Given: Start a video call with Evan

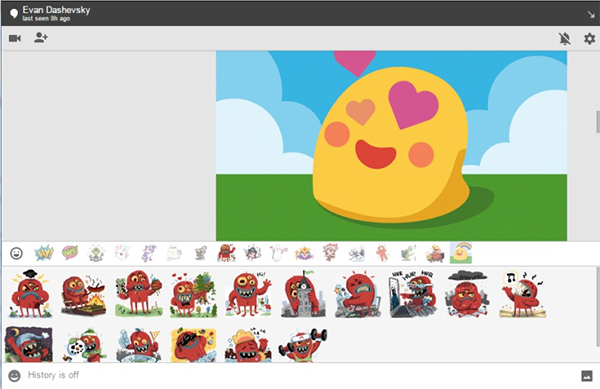Looking at the screenshot, I should [x=15, y=38].
